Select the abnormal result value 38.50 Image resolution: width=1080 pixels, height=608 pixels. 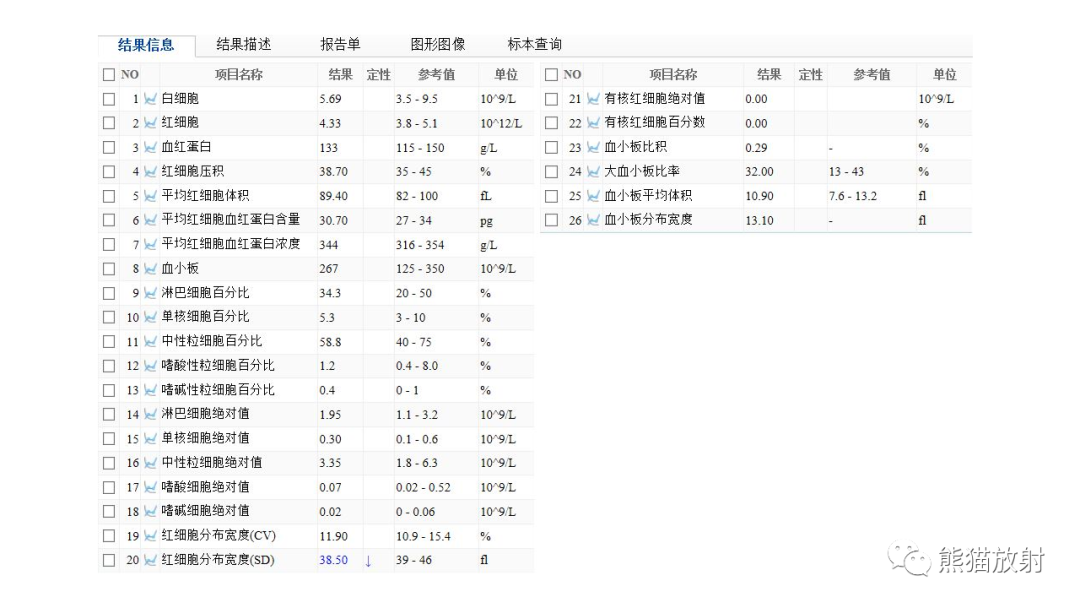pos(333,560)
